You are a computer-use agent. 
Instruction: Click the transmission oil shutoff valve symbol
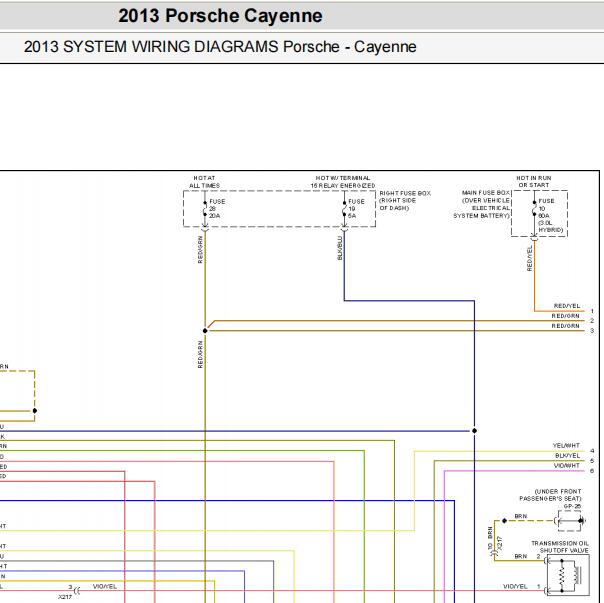(x=568, y=574)
